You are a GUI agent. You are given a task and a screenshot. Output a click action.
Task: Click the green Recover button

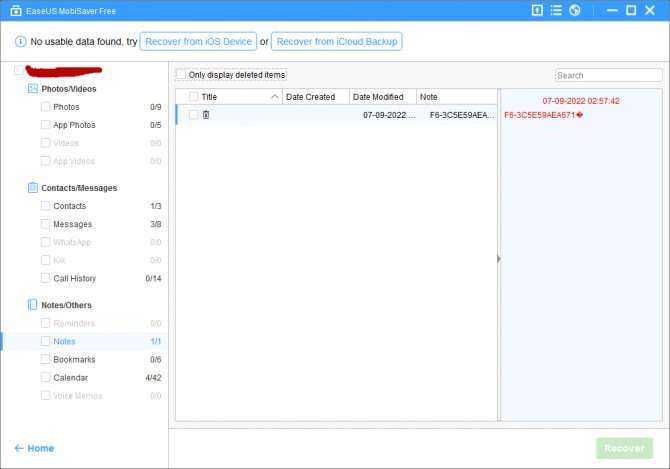[625, 448]
